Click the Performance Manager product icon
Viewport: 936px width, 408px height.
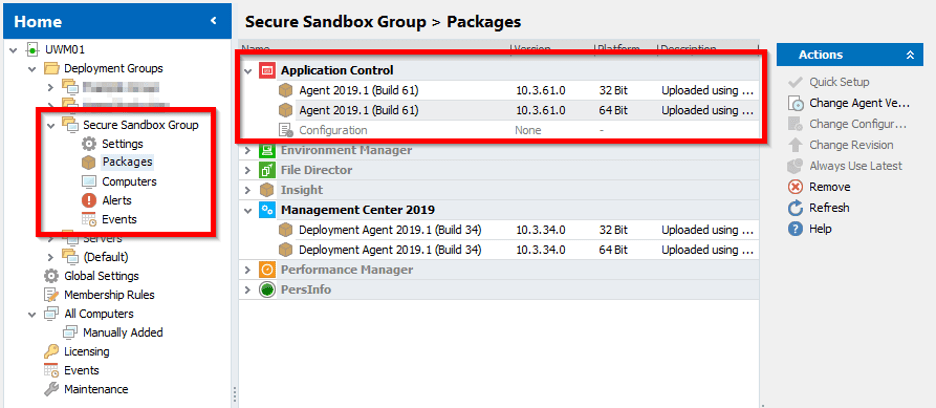coord(267,270)
